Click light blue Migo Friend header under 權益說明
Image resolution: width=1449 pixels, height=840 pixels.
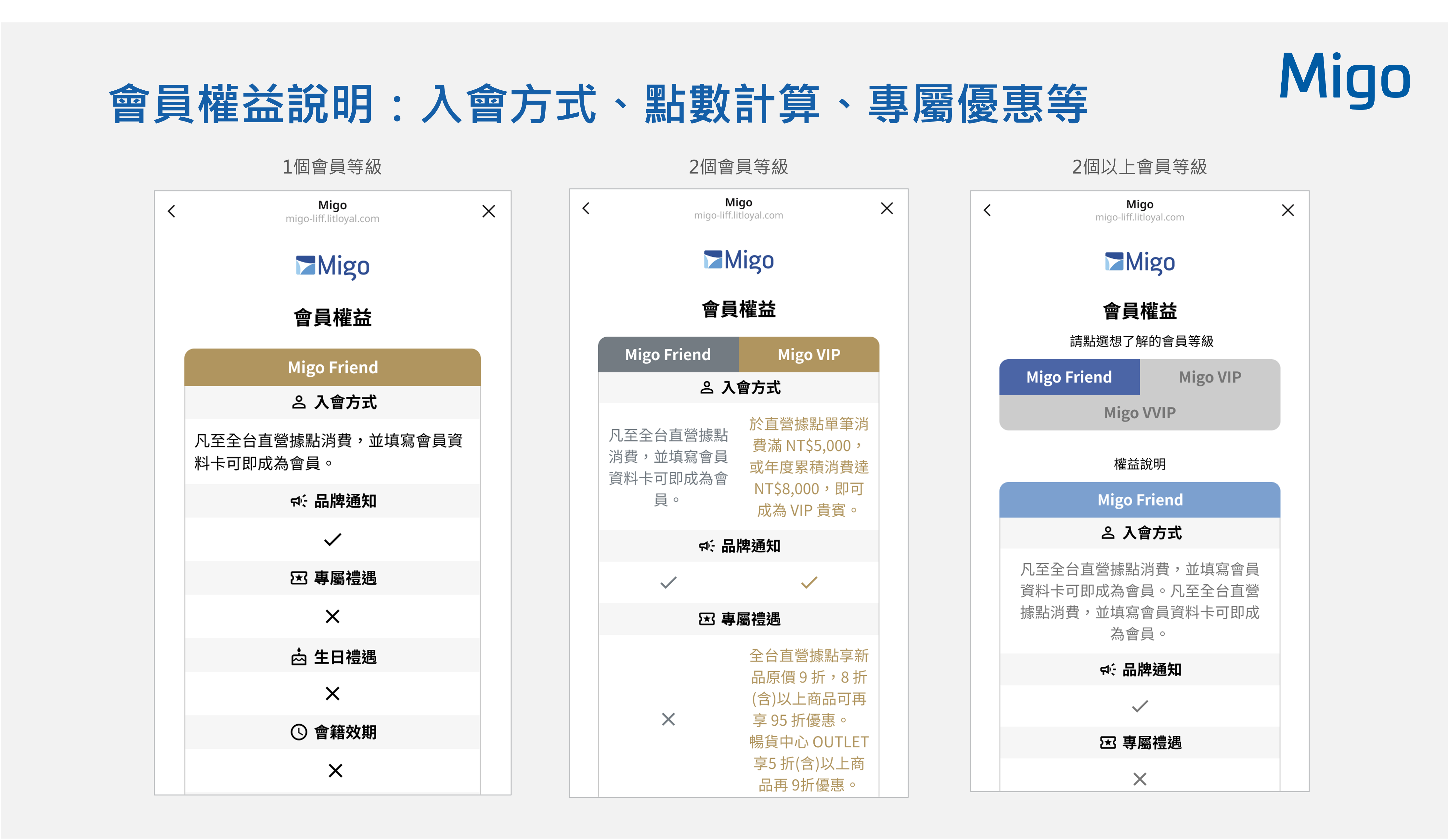point(1140,500)
